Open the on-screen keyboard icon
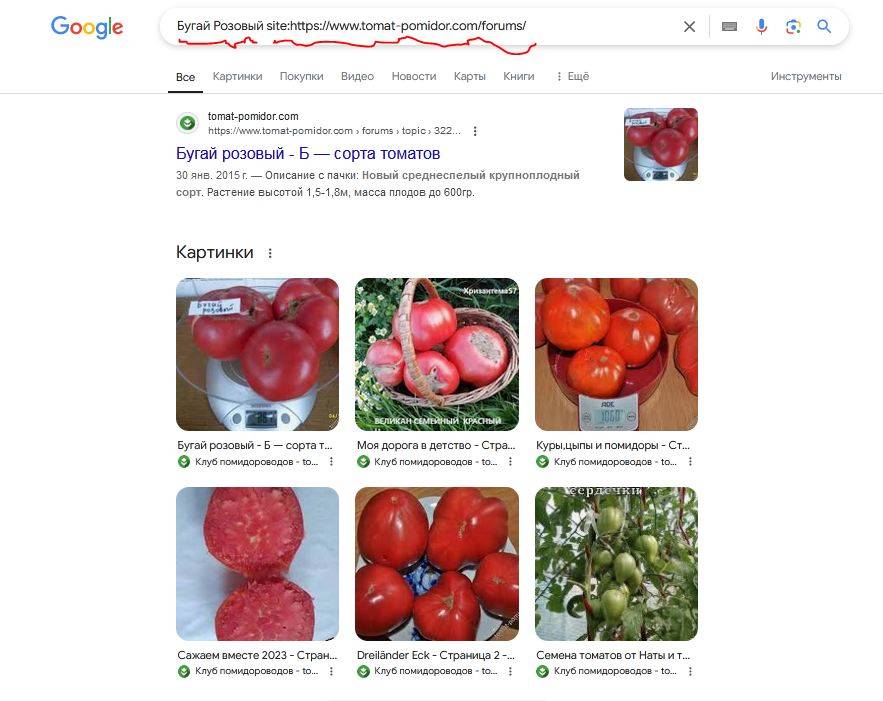 (x=729, y=26)
